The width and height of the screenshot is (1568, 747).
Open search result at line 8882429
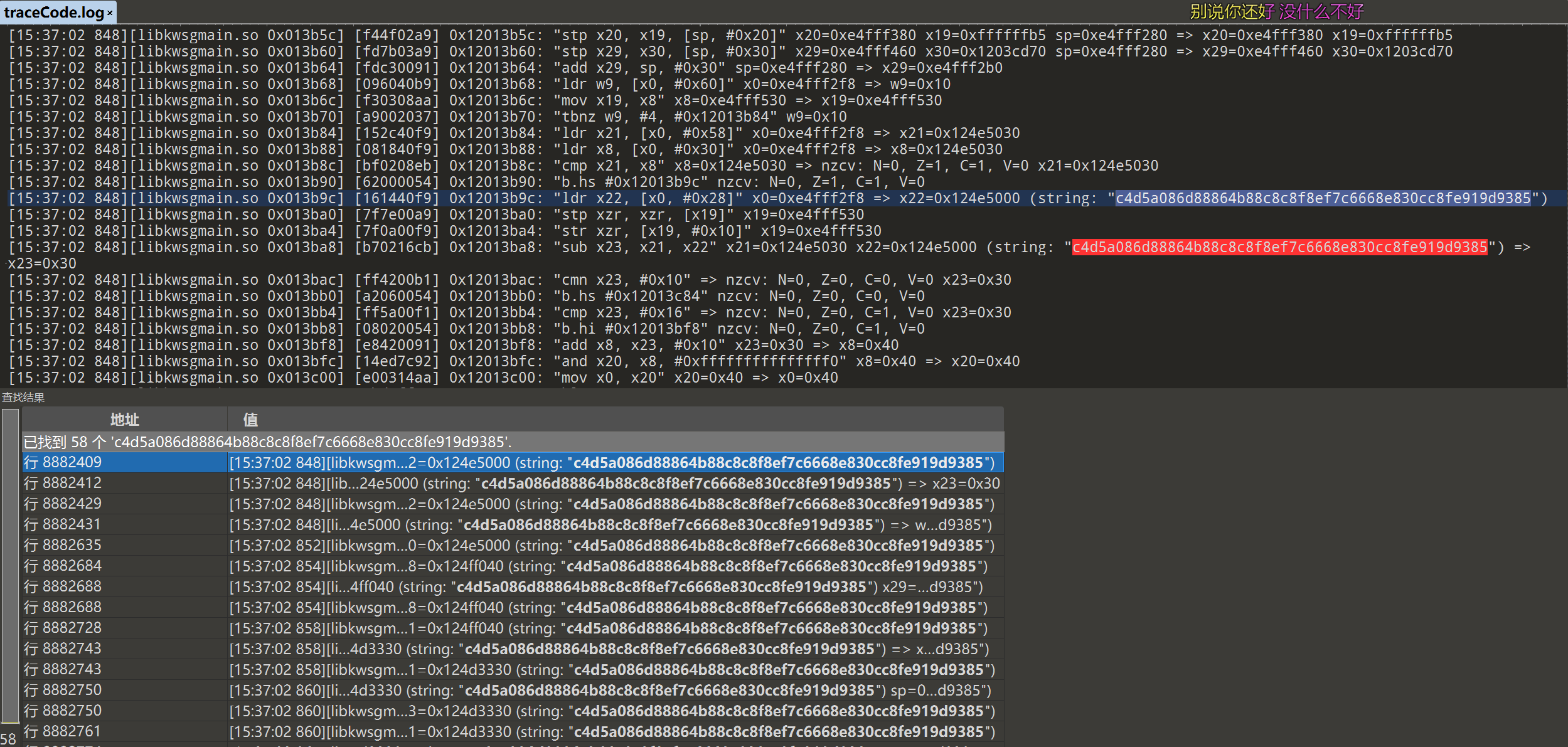(63, 504)
